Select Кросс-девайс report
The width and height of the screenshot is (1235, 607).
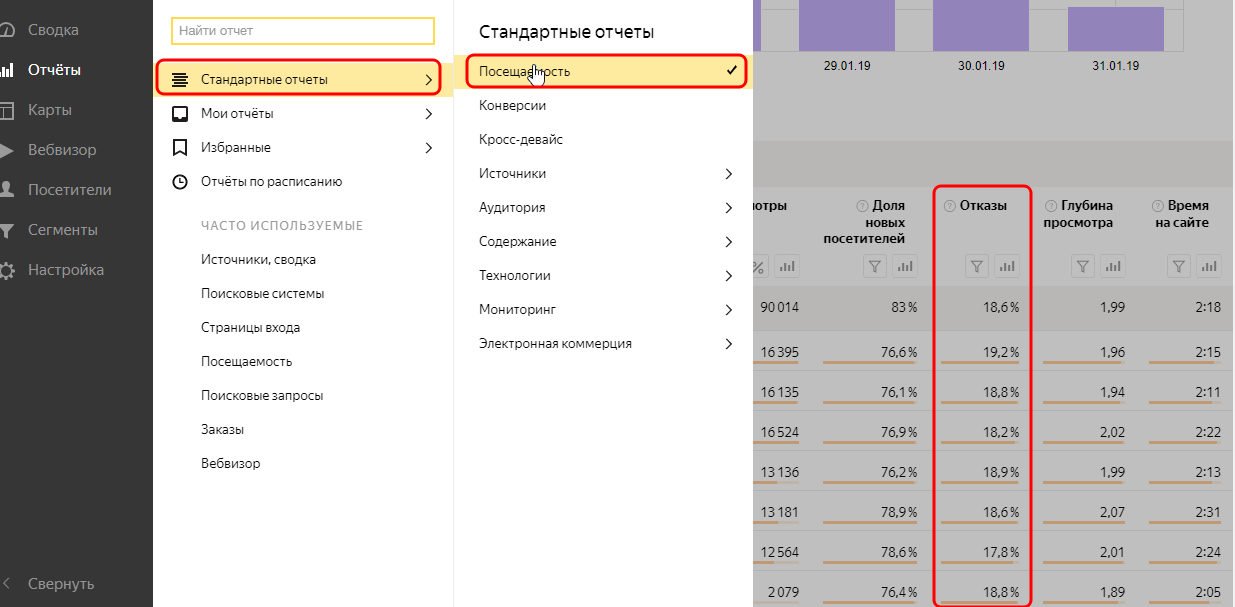(x=521, y=140)
